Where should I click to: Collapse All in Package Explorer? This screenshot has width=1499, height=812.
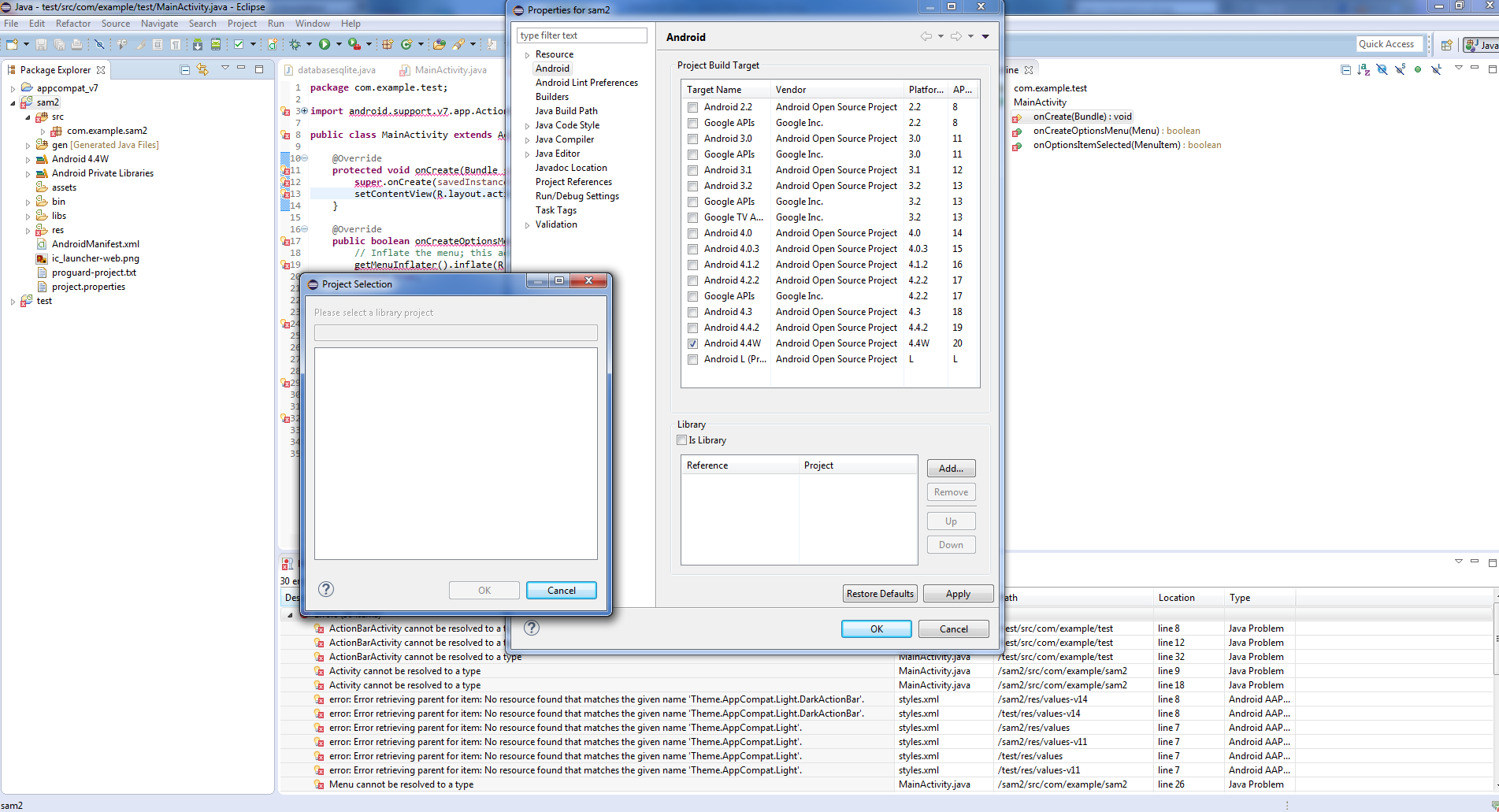(x=185, y=69)
